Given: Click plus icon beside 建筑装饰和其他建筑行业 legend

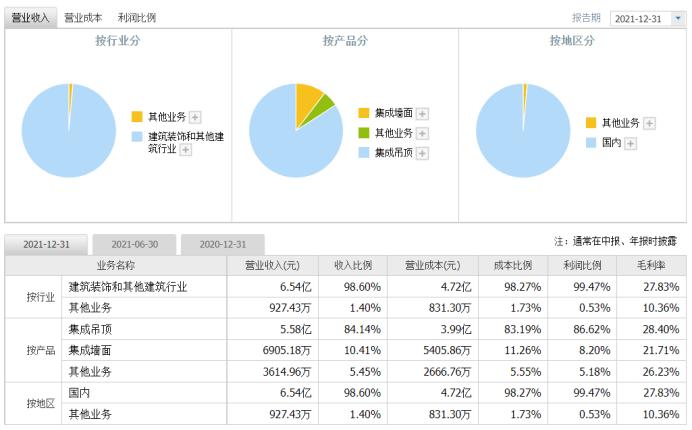Looking at the screenshot, I should [x=185, y=149].
